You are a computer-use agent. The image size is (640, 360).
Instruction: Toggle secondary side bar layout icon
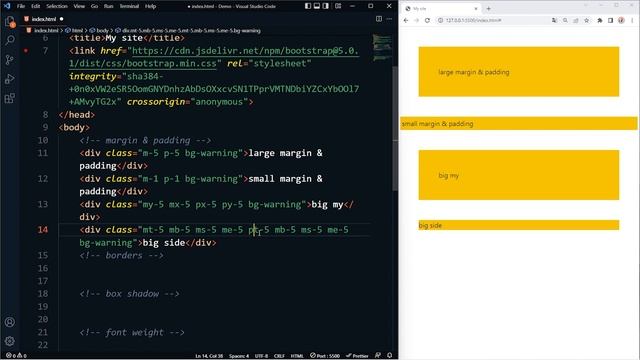pos(326,6)
